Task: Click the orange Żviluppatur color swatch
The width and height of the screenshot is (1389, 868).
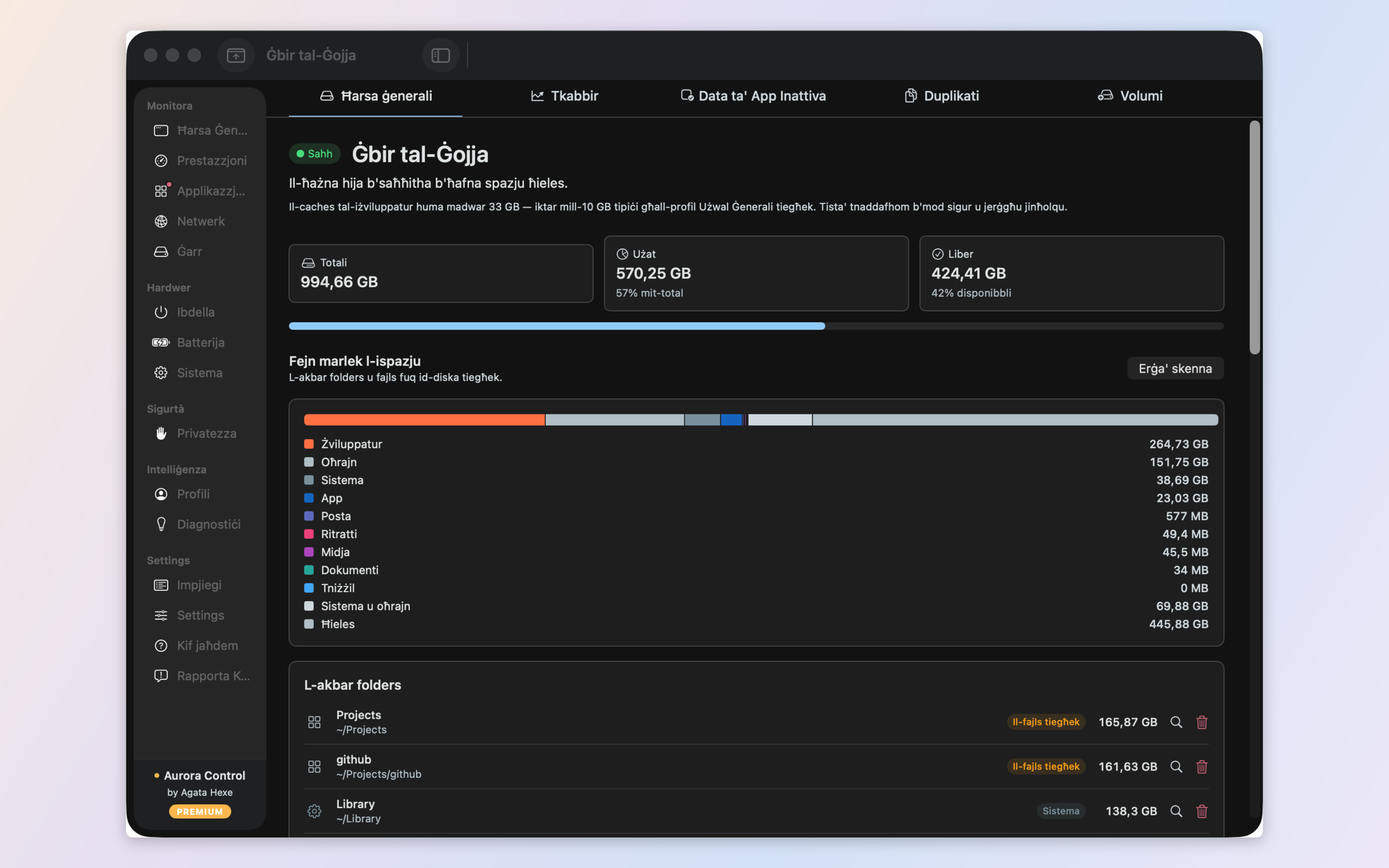Action: pyautogui.click(x=309, y=444)
